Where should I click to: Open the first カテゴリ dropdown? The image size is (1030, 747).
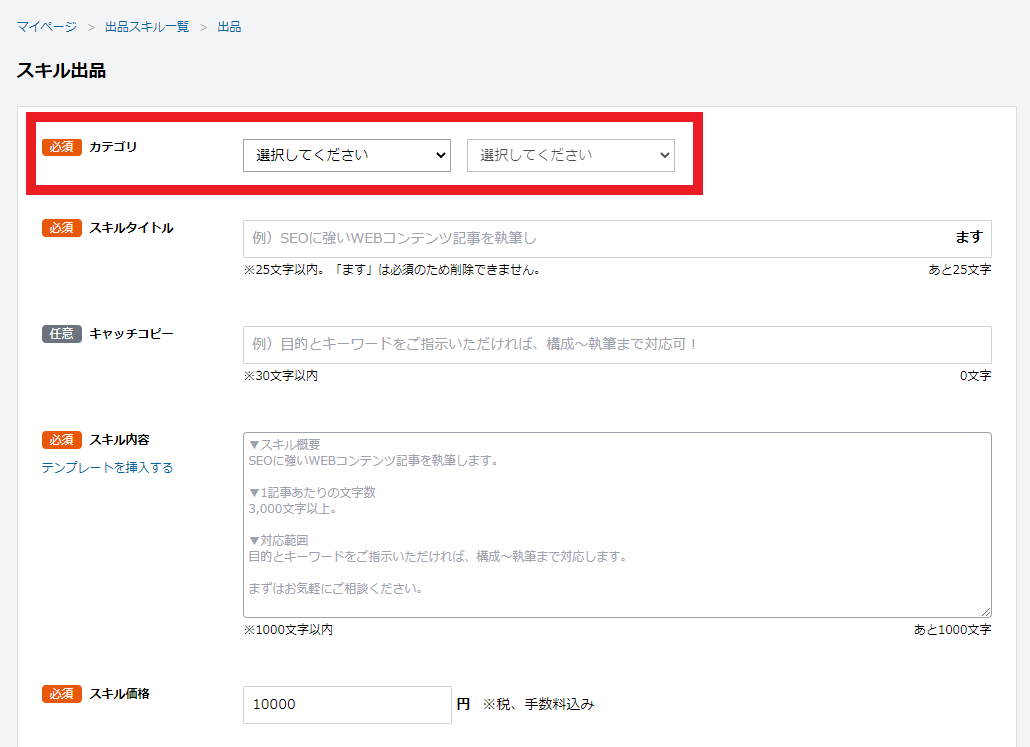click(346, 155)
